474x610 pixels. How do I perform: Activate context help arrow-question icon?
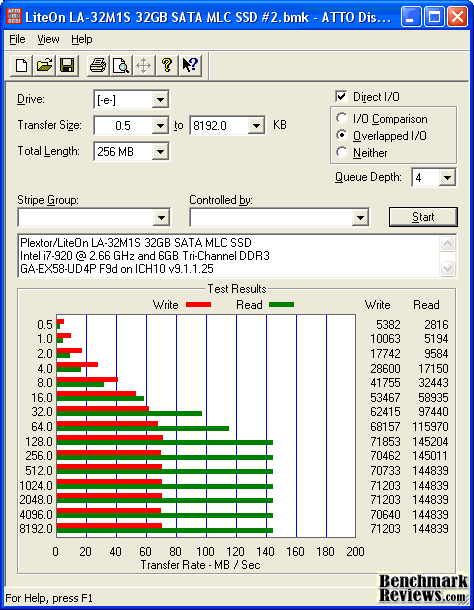point(190,65)
